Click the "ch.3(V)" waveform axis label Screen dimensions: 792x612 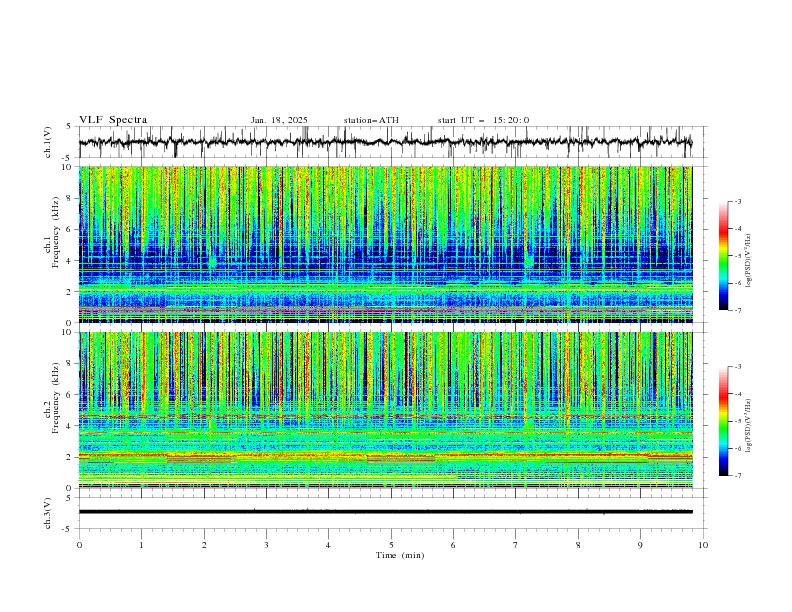click(x=48, y=513)
